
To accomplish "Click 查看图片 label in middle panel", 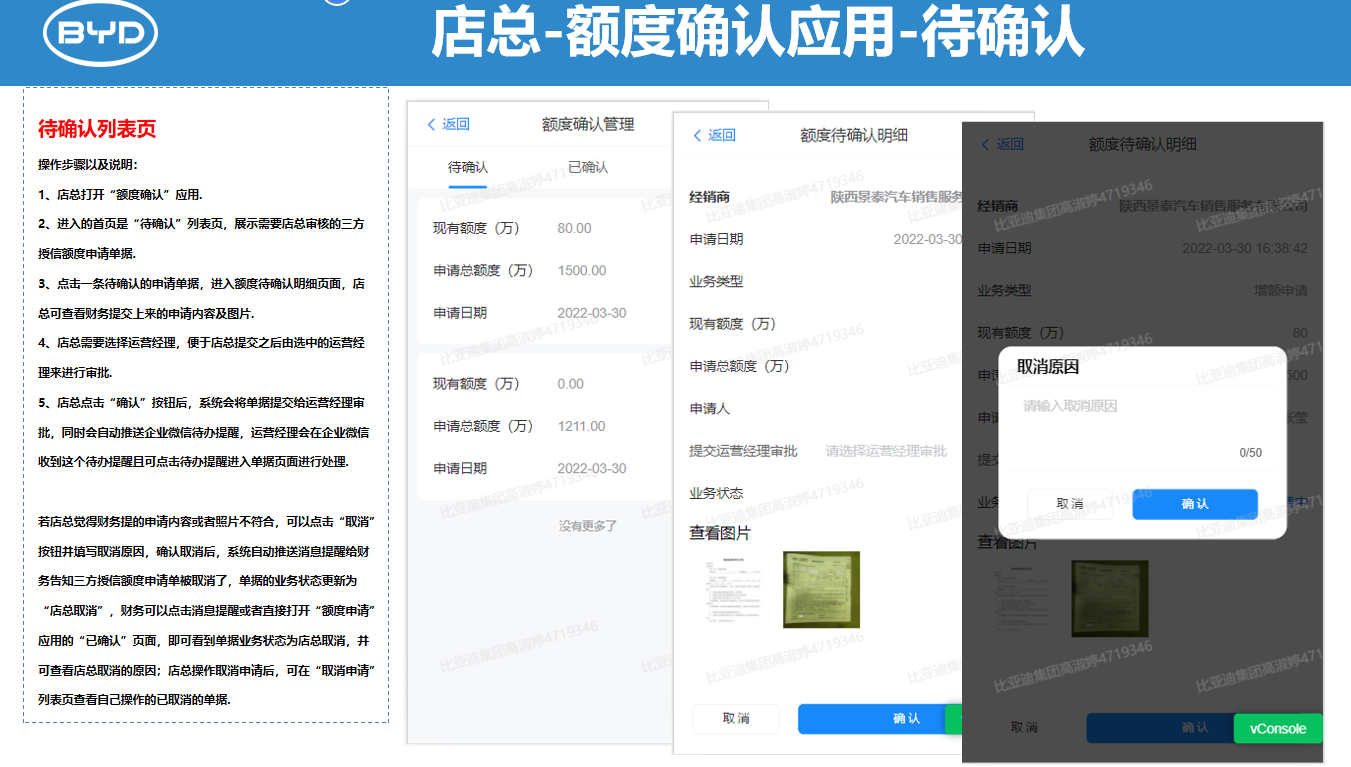I will point(720,533).
